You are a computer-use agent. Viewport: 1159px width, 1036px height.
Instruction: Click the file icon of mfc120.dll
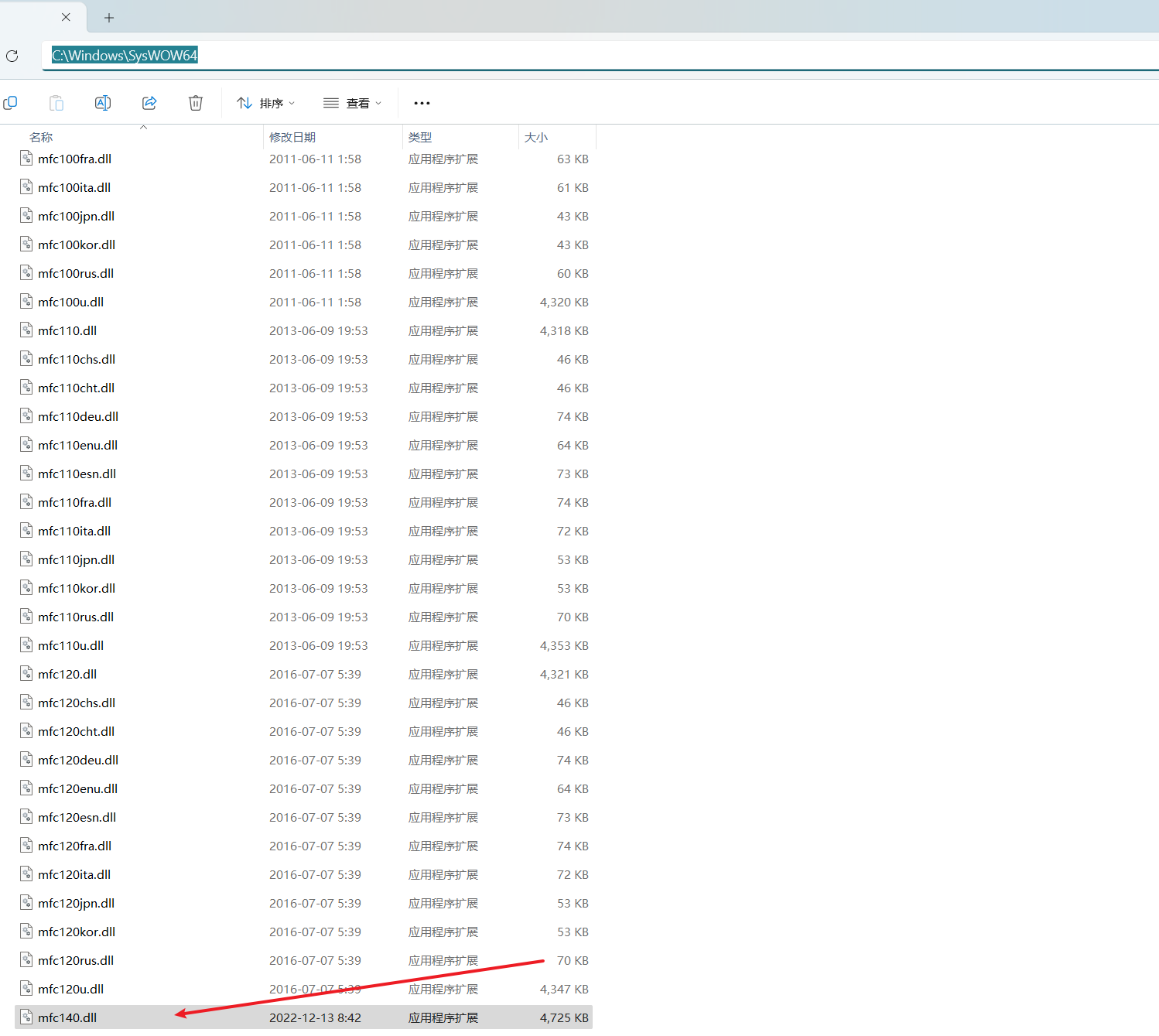[26, 674]
